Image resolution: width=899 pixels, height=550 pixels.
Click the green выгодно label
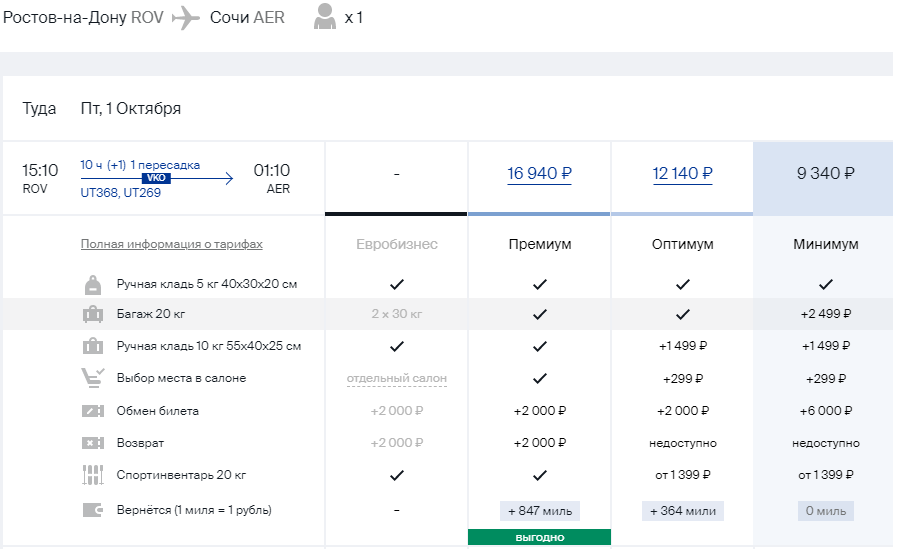540,537
